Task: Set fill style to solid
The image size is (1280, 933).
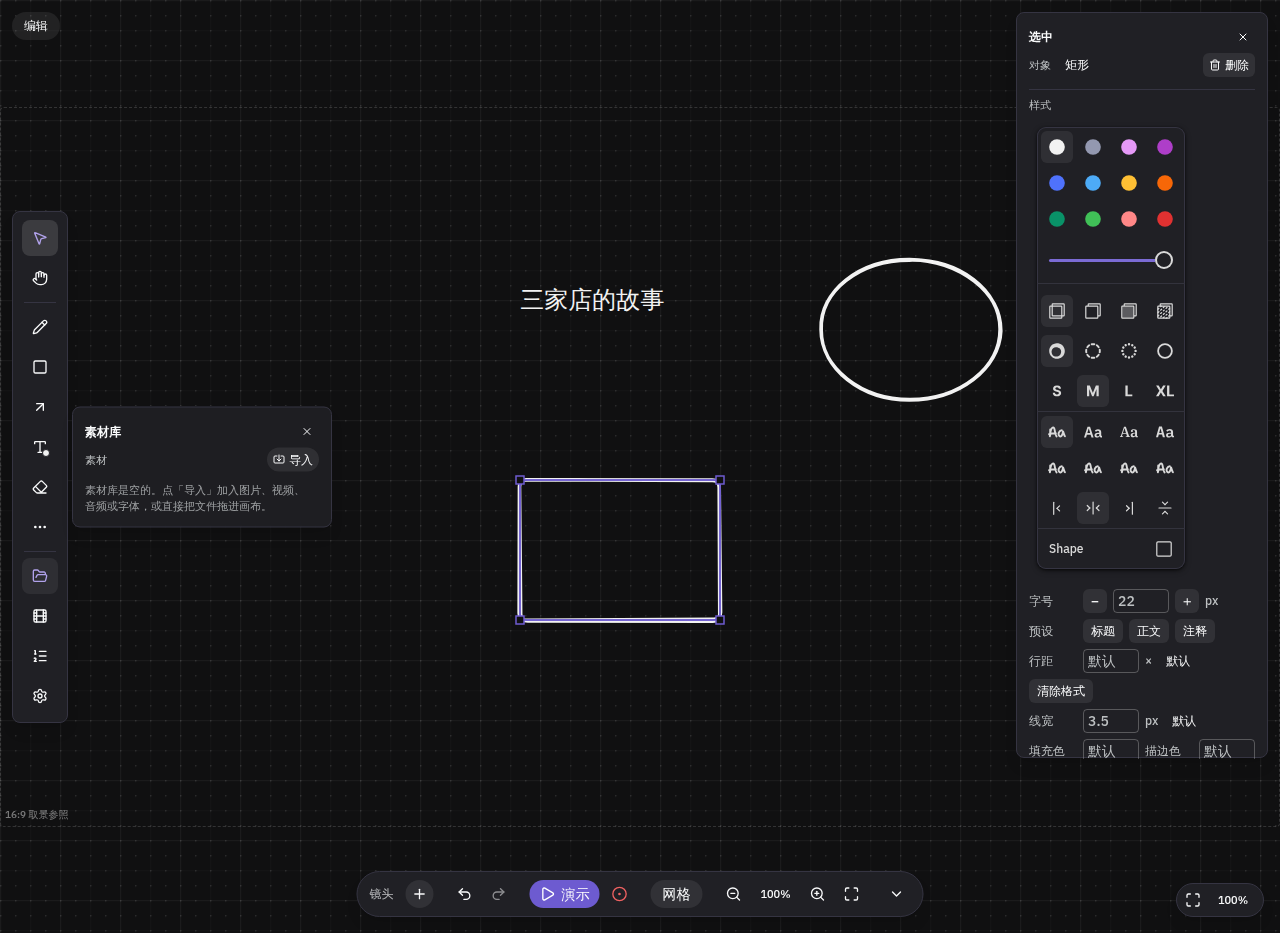Action: [x=1129, y=311]
